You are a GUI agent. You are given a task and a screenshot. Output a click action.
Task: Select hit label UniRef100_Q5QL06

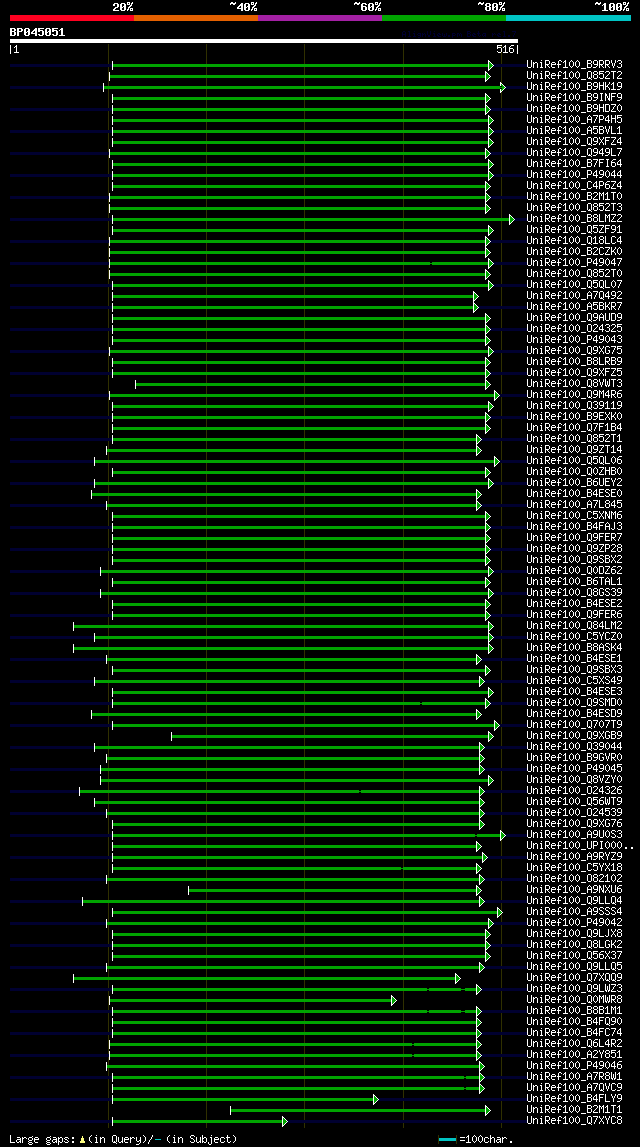[574, 461]
